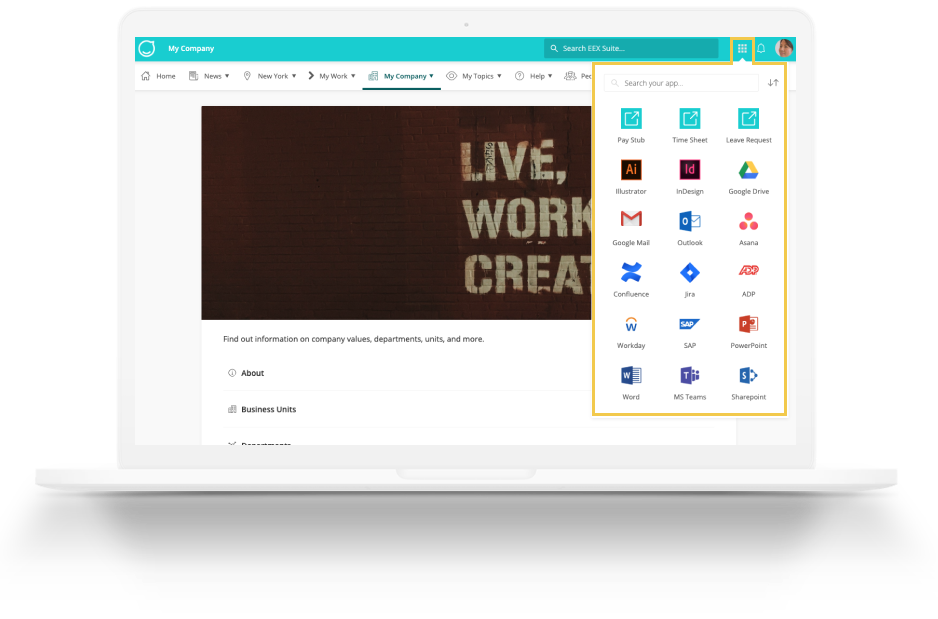Click the Search your app field
The height and width of the screenshot is (619, 938).
point(681,83)
